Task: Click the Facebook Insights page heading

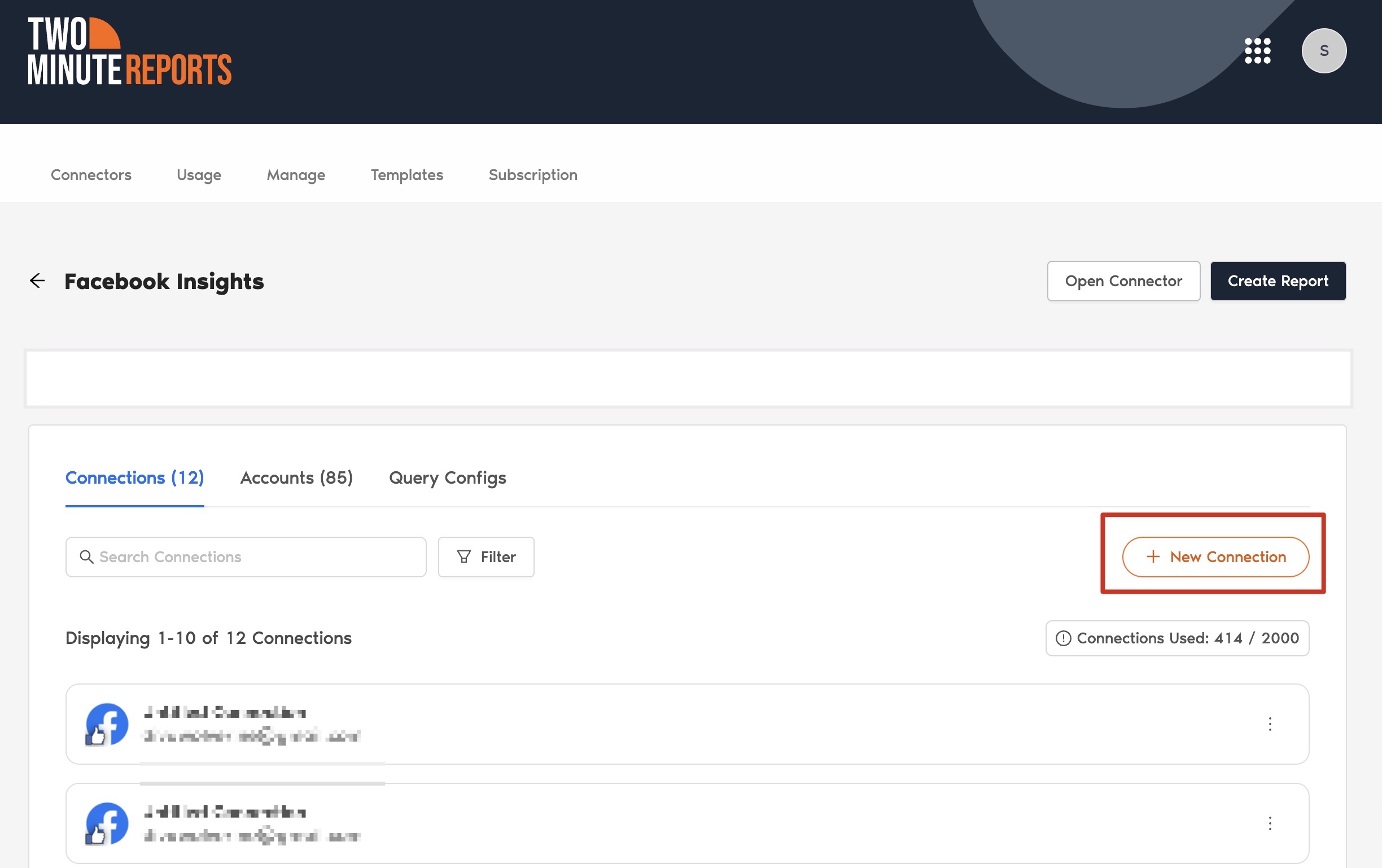Action: 164,281
